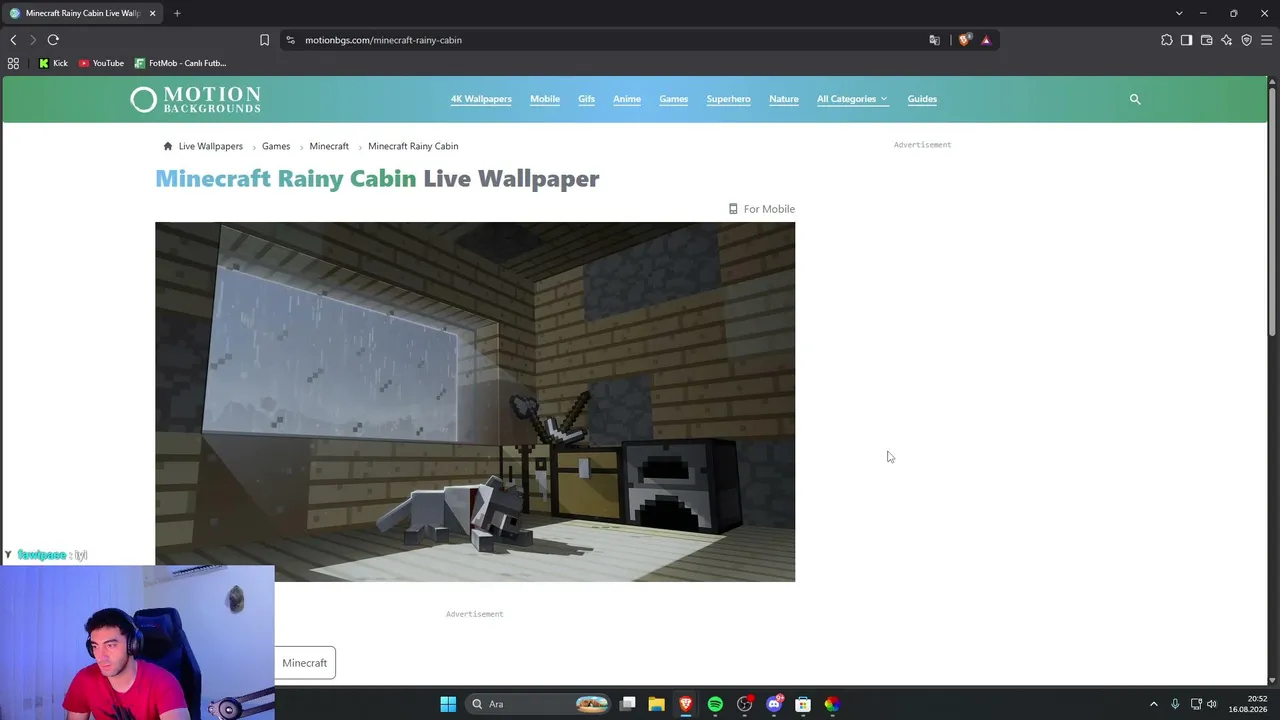
Task: Click the address bar URL field
Action: (x=600, y=40)
